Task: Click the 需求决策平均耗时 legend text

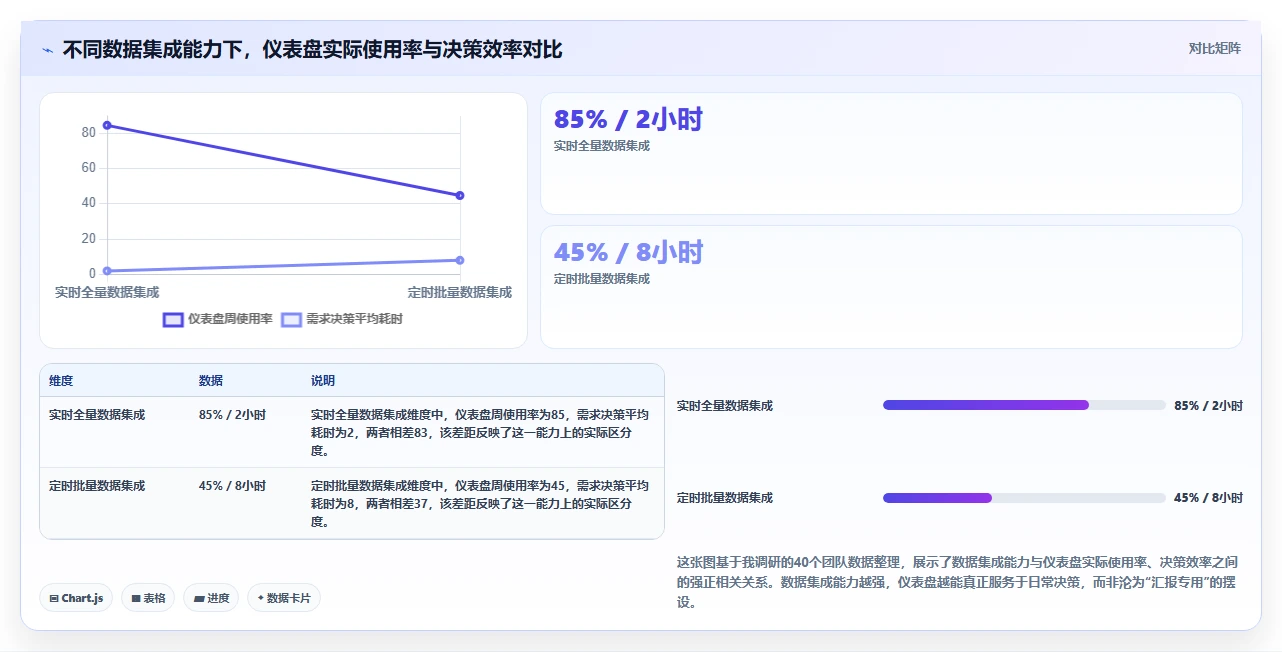Action: [354, 319]
